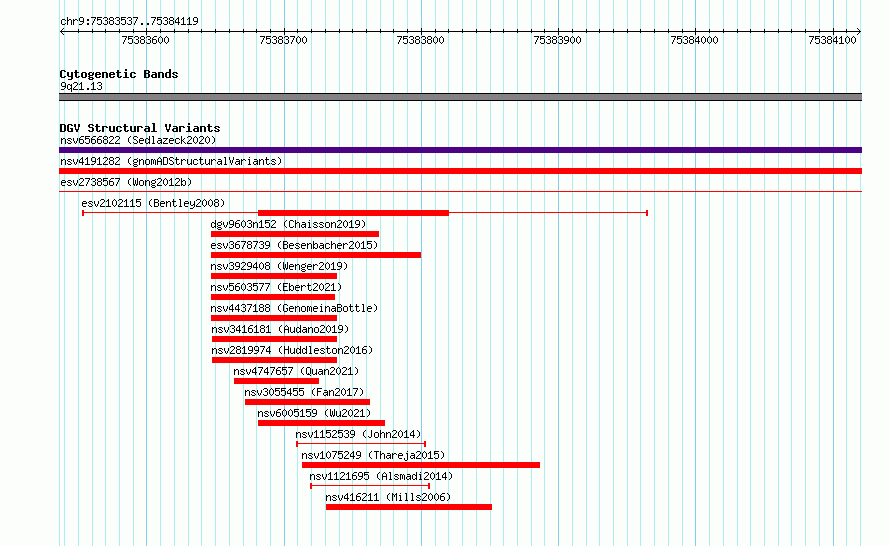The height and width of the screenshot is (546, 890).
Task: Select the thick red esv2102115 bar
Action: click(x=353, y=213)
